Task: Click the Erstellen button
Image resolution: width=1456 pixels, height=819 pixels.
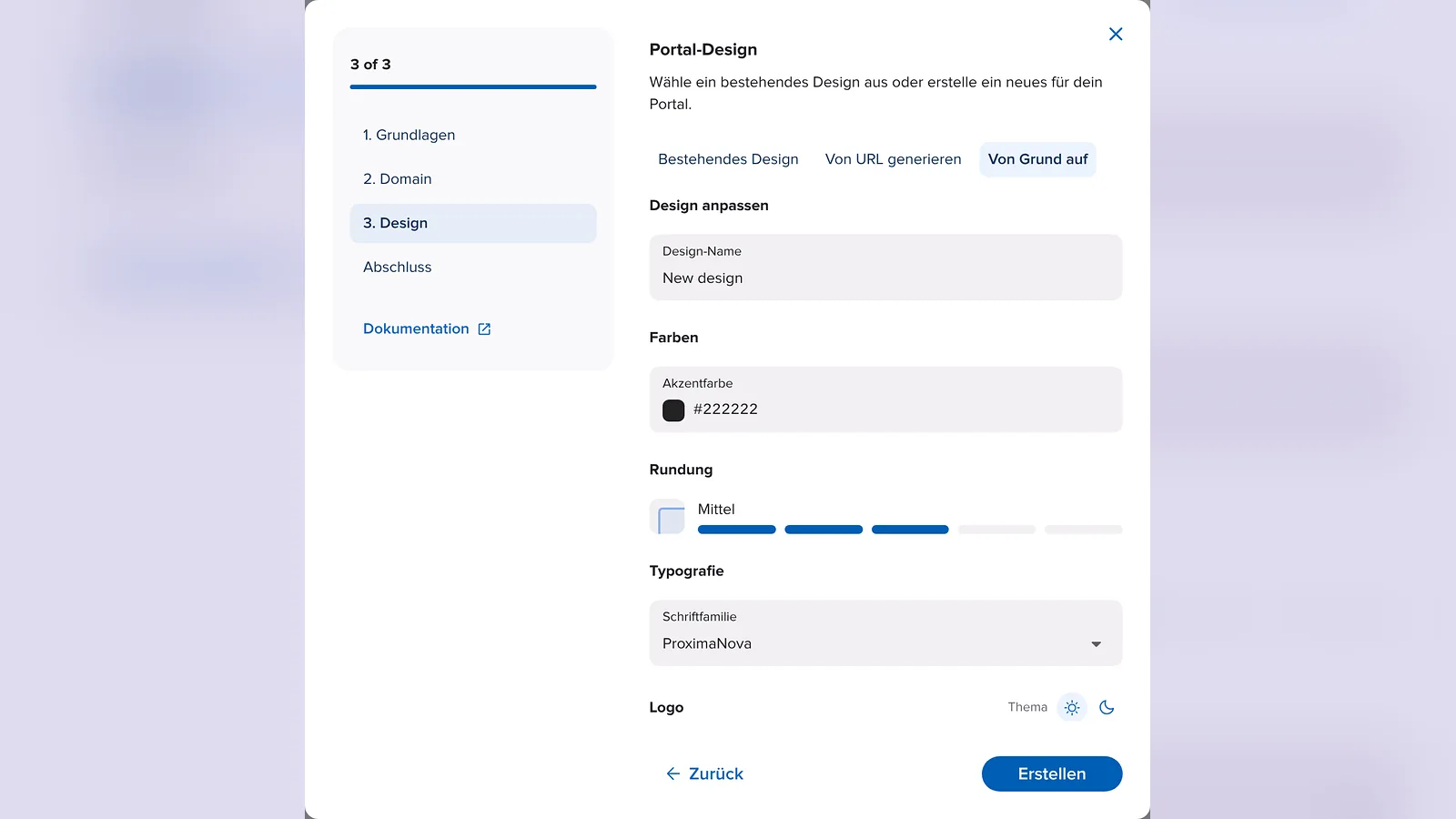Action: click(x=1052, y=773)
